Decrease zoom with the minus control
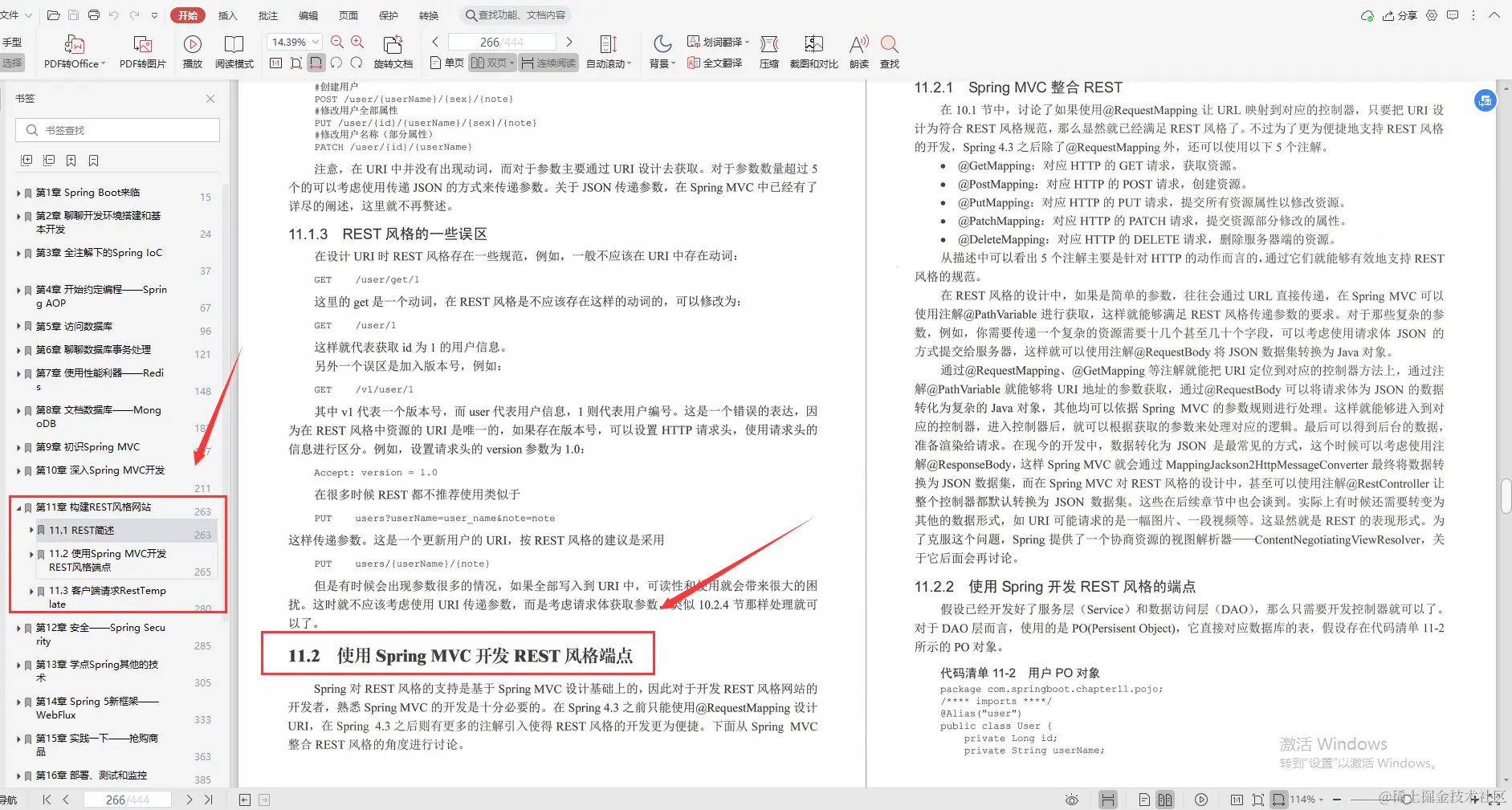 (1335, 799)
